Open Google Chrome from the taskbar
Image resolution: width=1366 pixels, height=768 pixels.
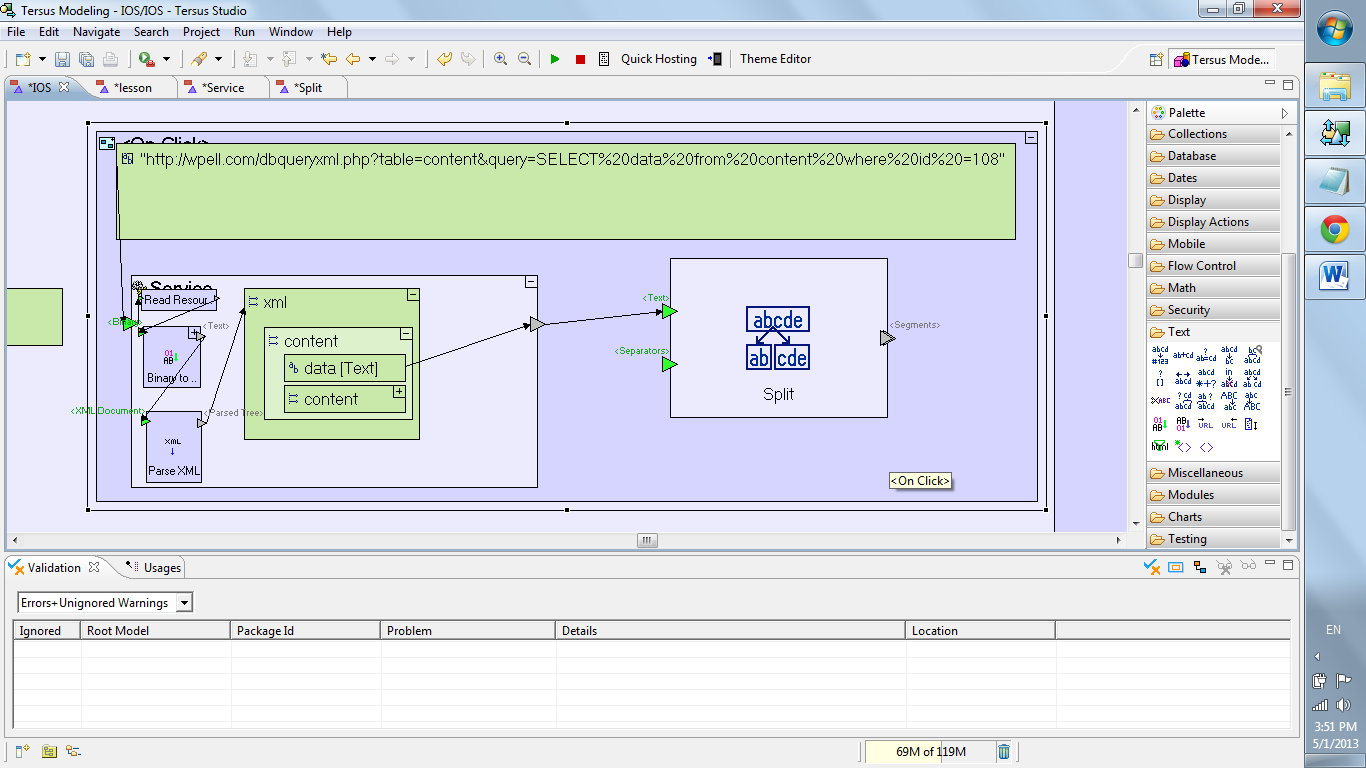(x=1335, y=231)
